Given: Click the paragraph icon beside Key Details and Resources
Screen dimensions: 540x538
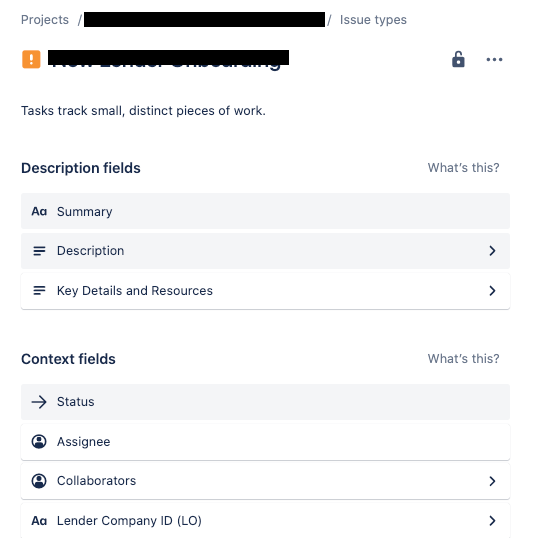Looking at the screenshot, I should [x=39, y=291].
